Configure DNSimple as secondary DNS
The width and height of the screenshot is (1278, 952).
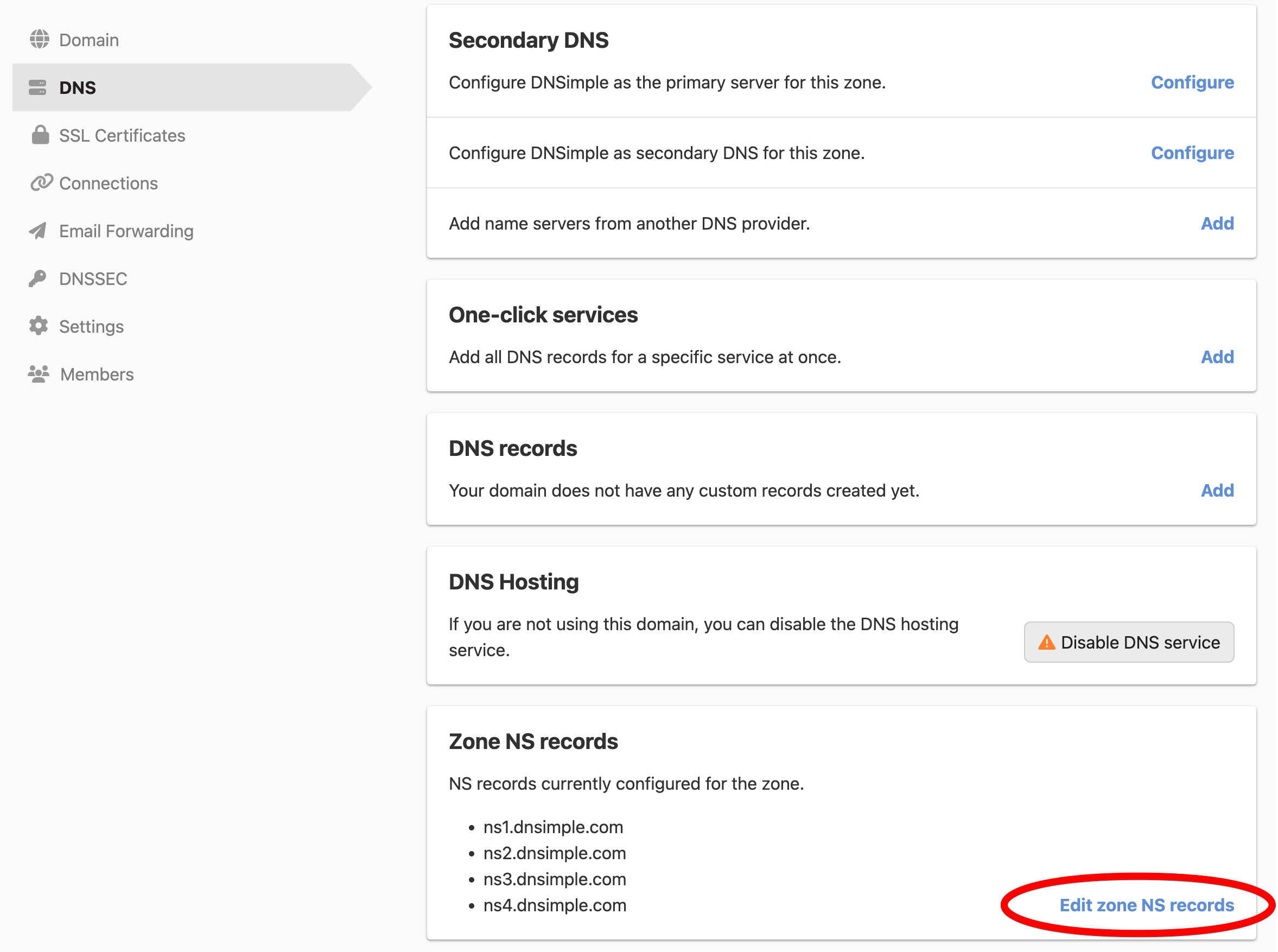click(1192, 153)
